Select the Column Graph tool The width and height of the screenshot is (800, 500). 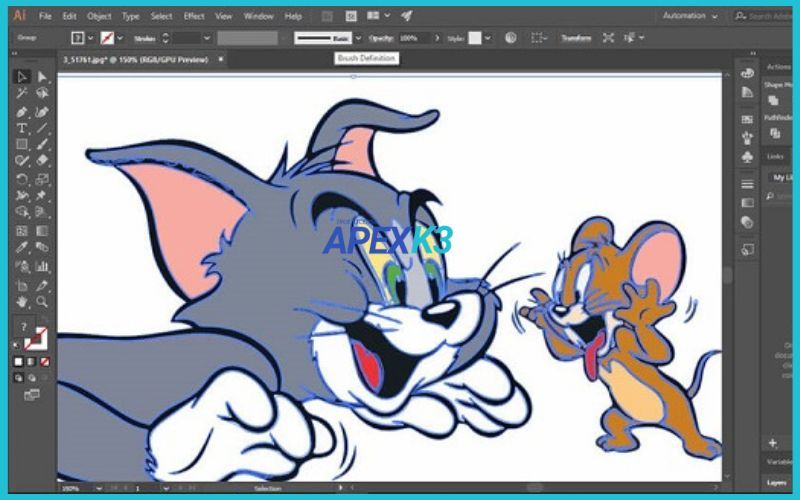[42, 266]
